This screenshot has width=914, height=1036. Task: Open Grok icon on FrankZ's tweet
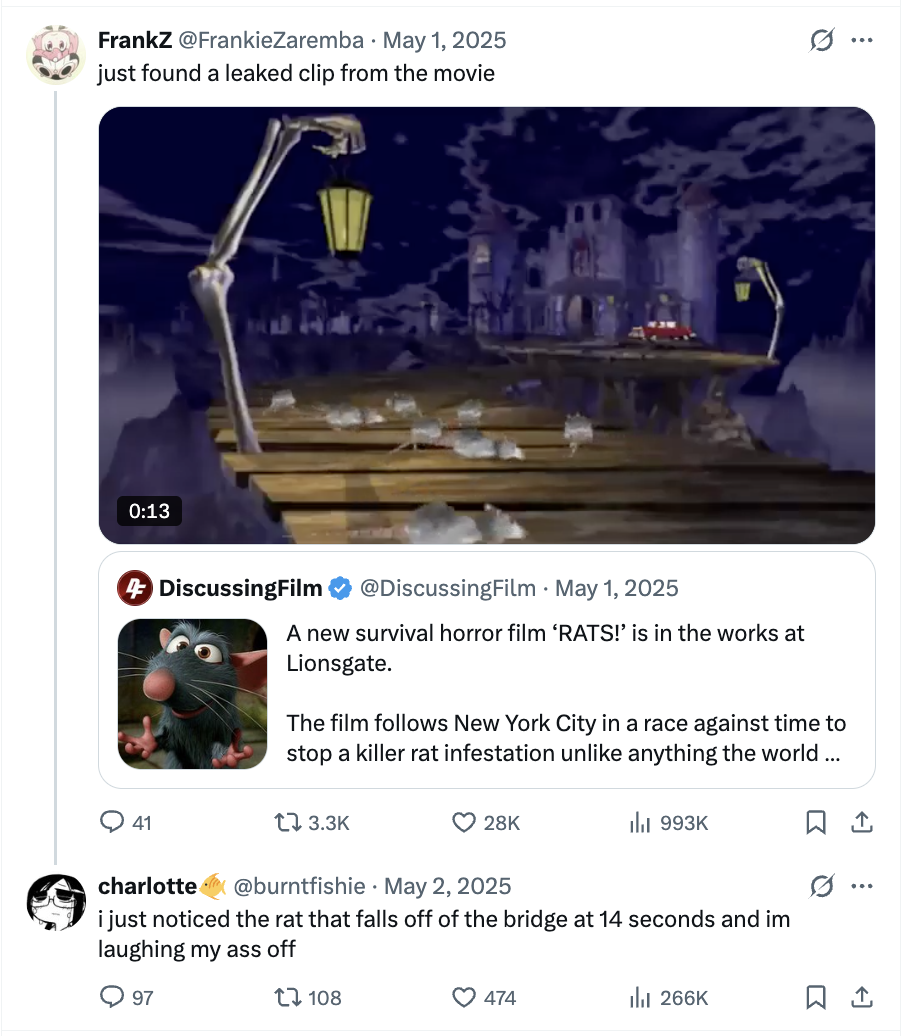tap(822, 41)
